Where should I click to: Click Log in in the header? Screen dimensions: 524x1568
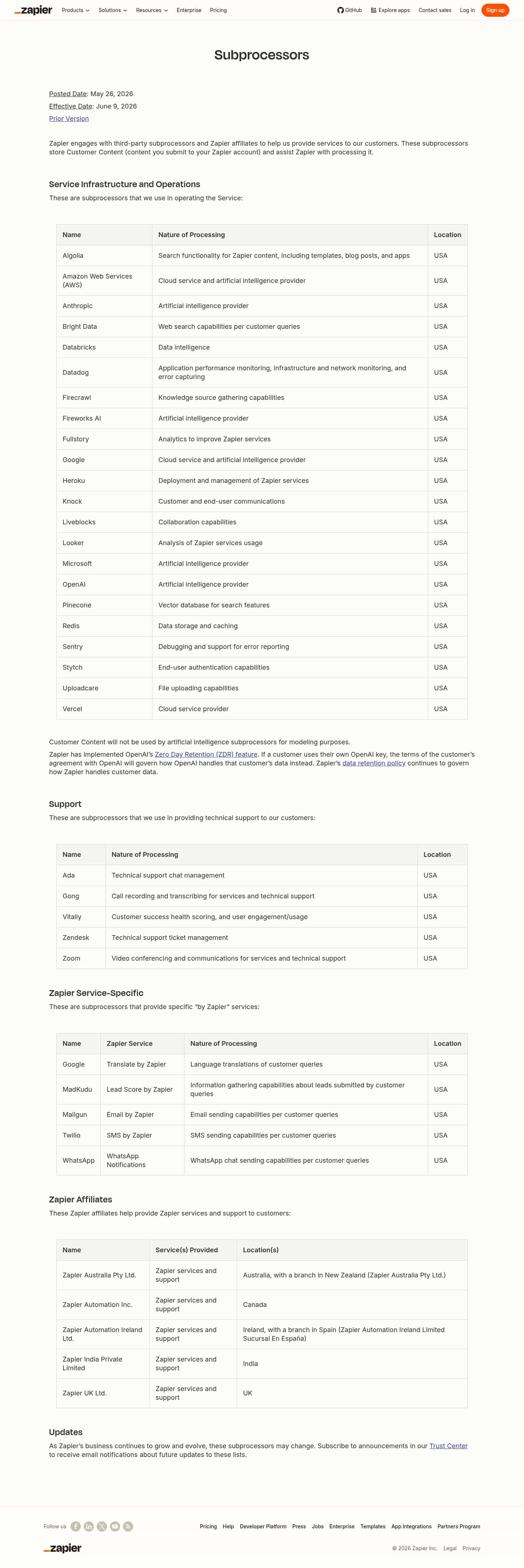[467, 10]
